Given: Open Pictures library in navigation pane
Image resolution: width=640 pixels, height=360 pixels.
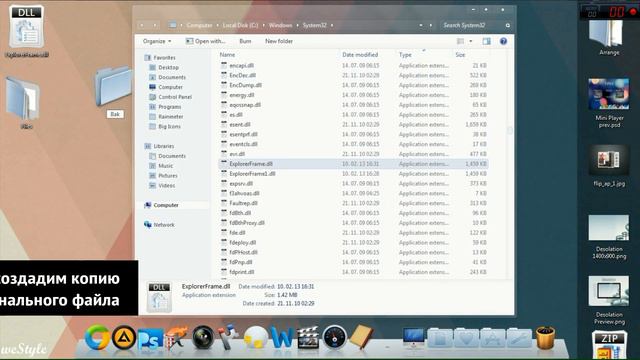Looking at the screenshot, I should [163, 176].
